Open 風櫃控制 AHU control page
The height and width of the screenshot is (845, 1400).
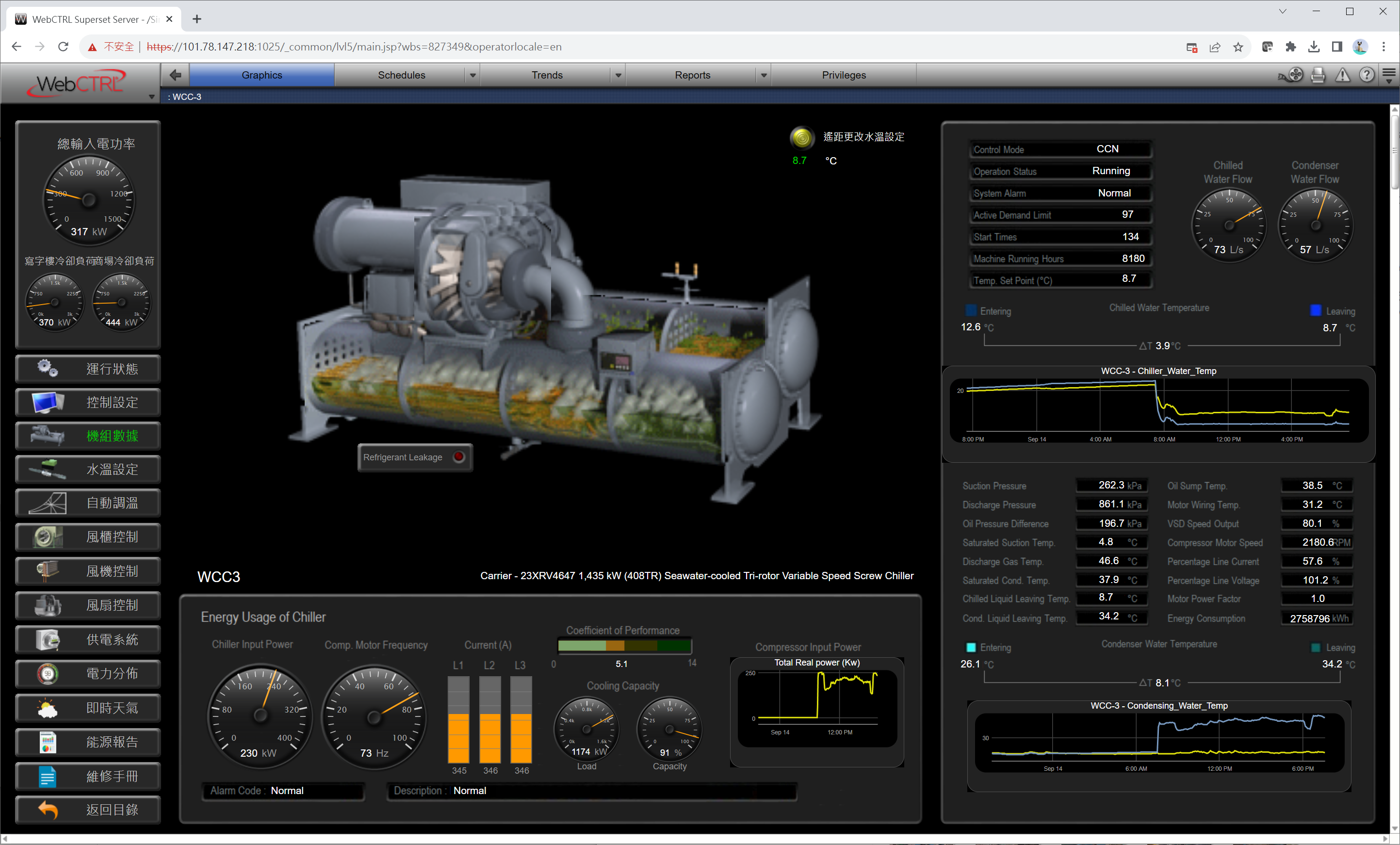pyautogui.click(x=88, y=537)
